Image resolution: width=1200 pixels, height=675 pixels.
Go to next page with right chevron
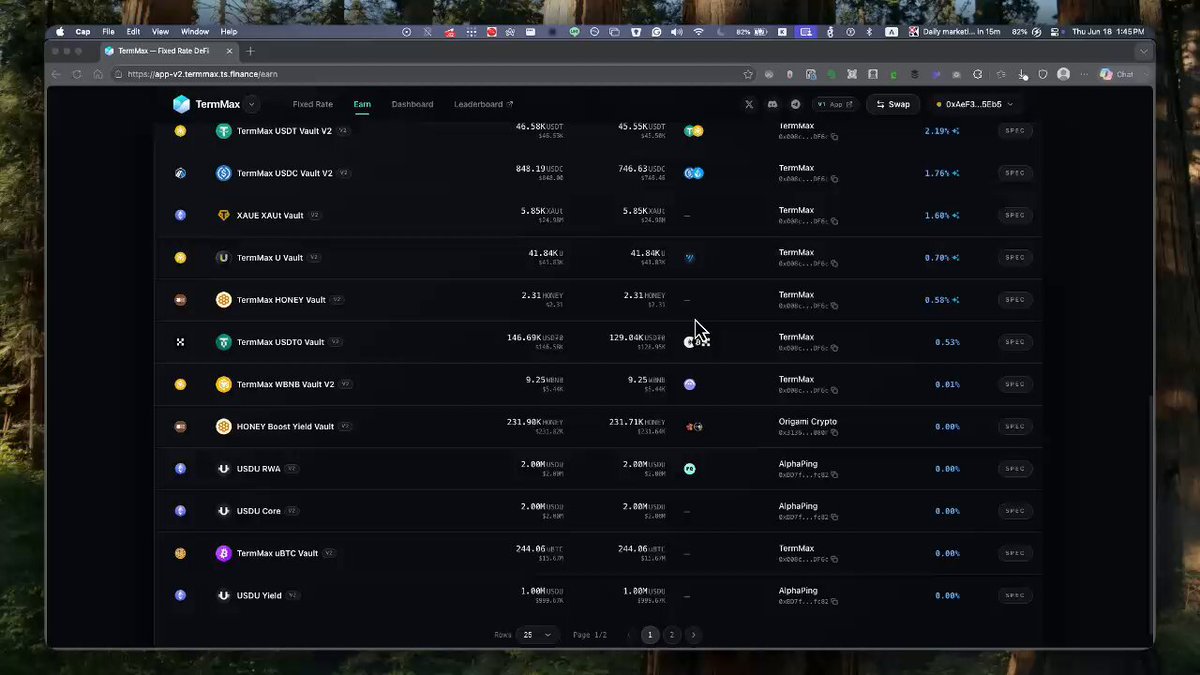pos(693,635)
